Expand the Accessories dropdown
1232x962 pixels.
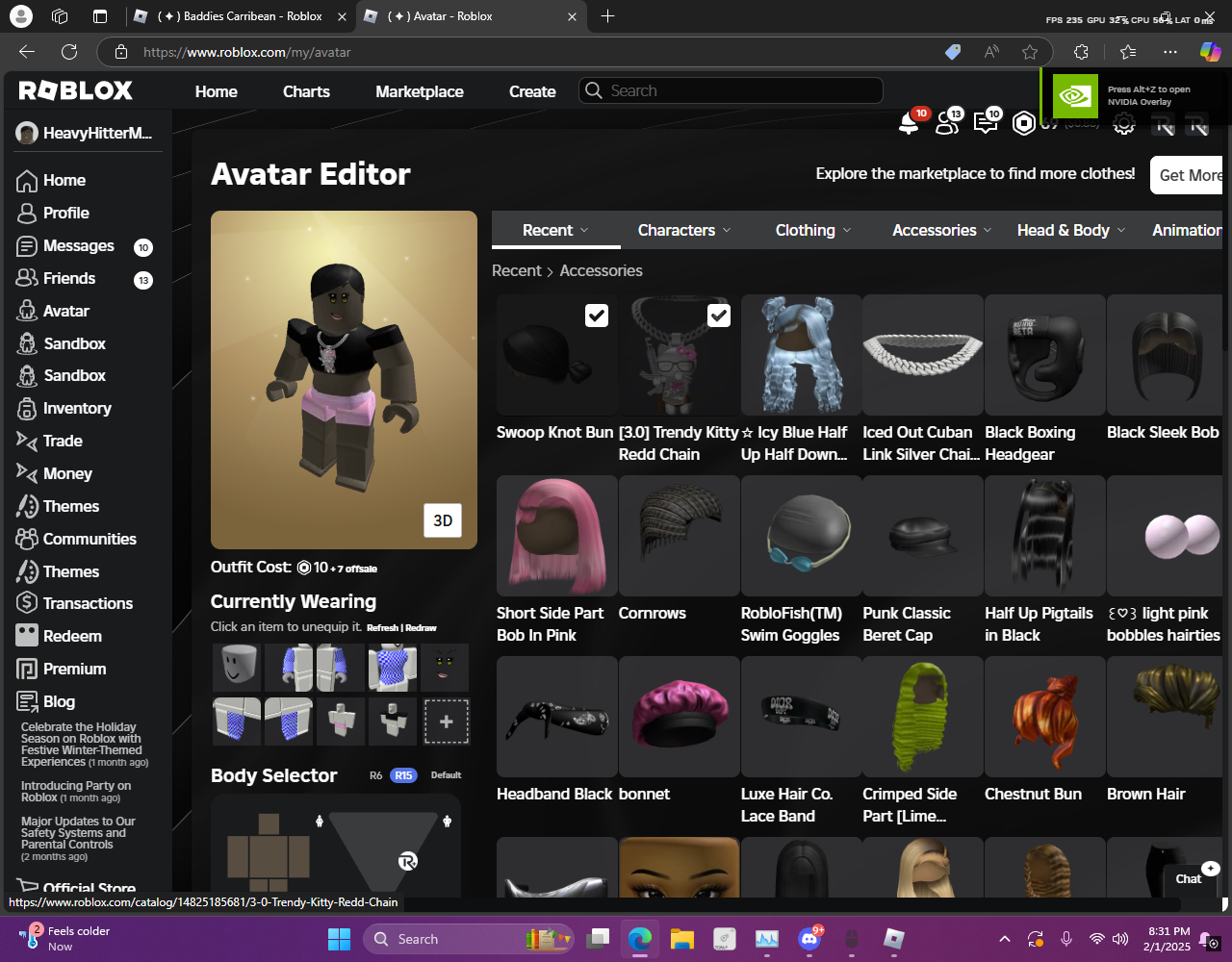click(x=942, y=230)
